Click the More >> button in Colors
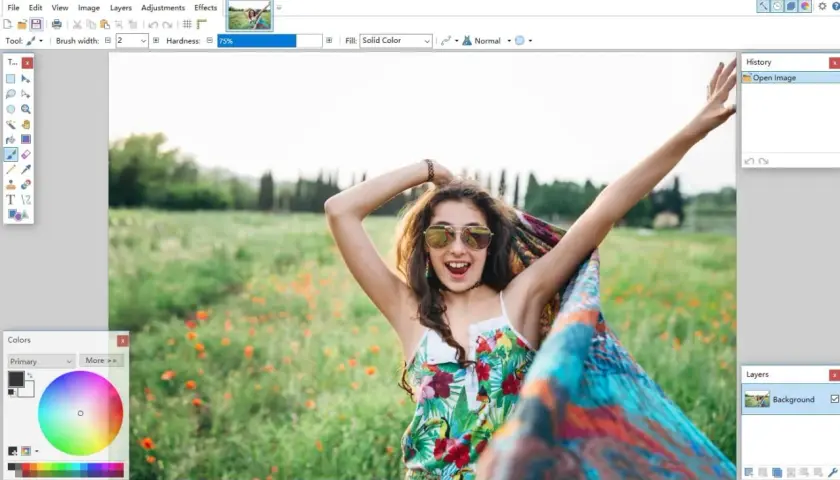 point(101,361)
